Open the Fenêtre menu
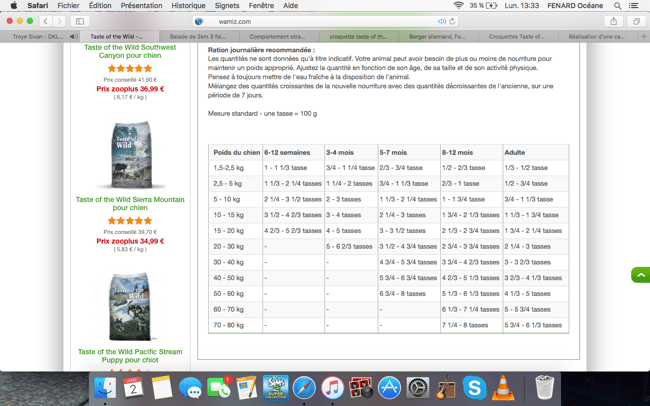650x406 pixels. point(261,5)
